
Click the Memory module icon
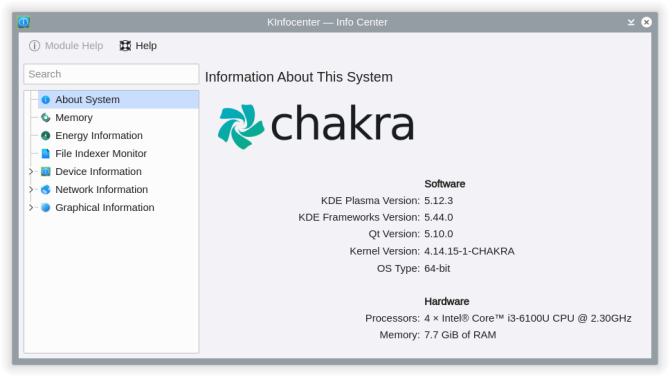pos(46,118)
